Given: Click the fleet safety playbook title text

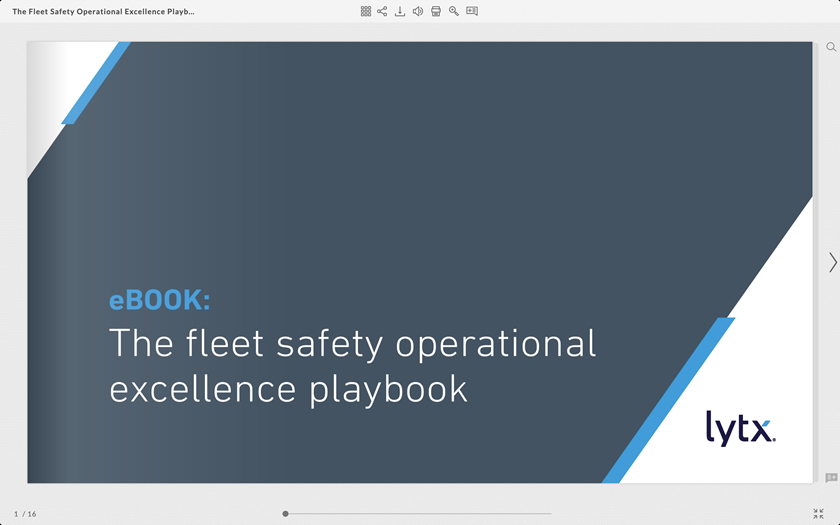Looking at the screenshot, I should coord(351,365).
